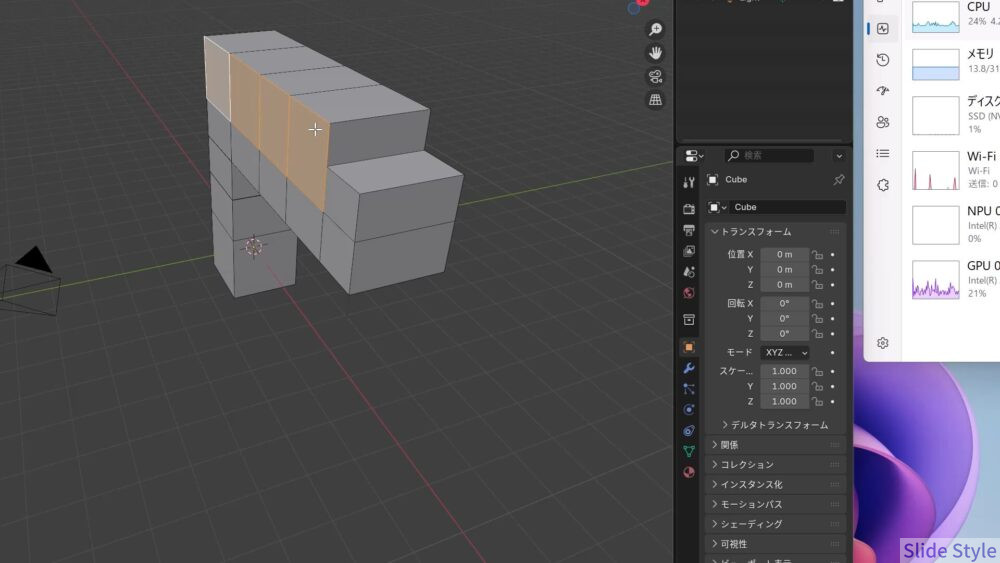1000x563 pixels.
Task: Animate 位置 X with its keyframe dot
Action: coord(833,254)
